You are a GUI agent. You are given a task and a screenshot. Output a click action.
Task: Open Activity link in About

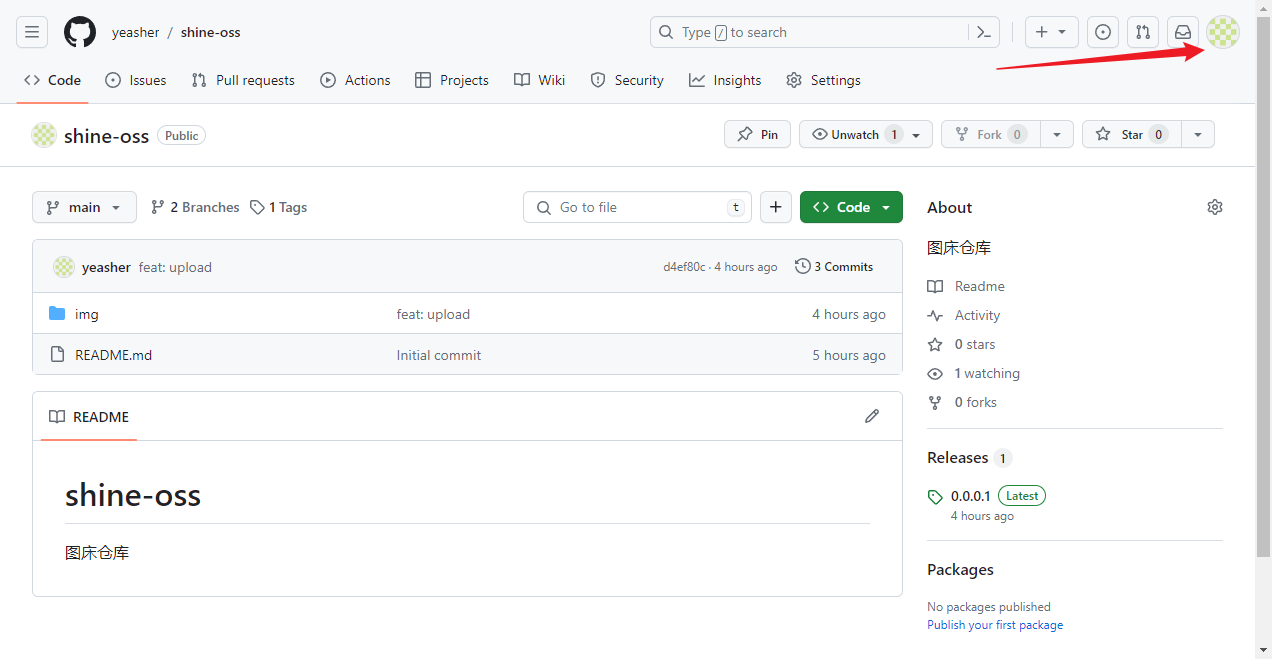point(964,315)
